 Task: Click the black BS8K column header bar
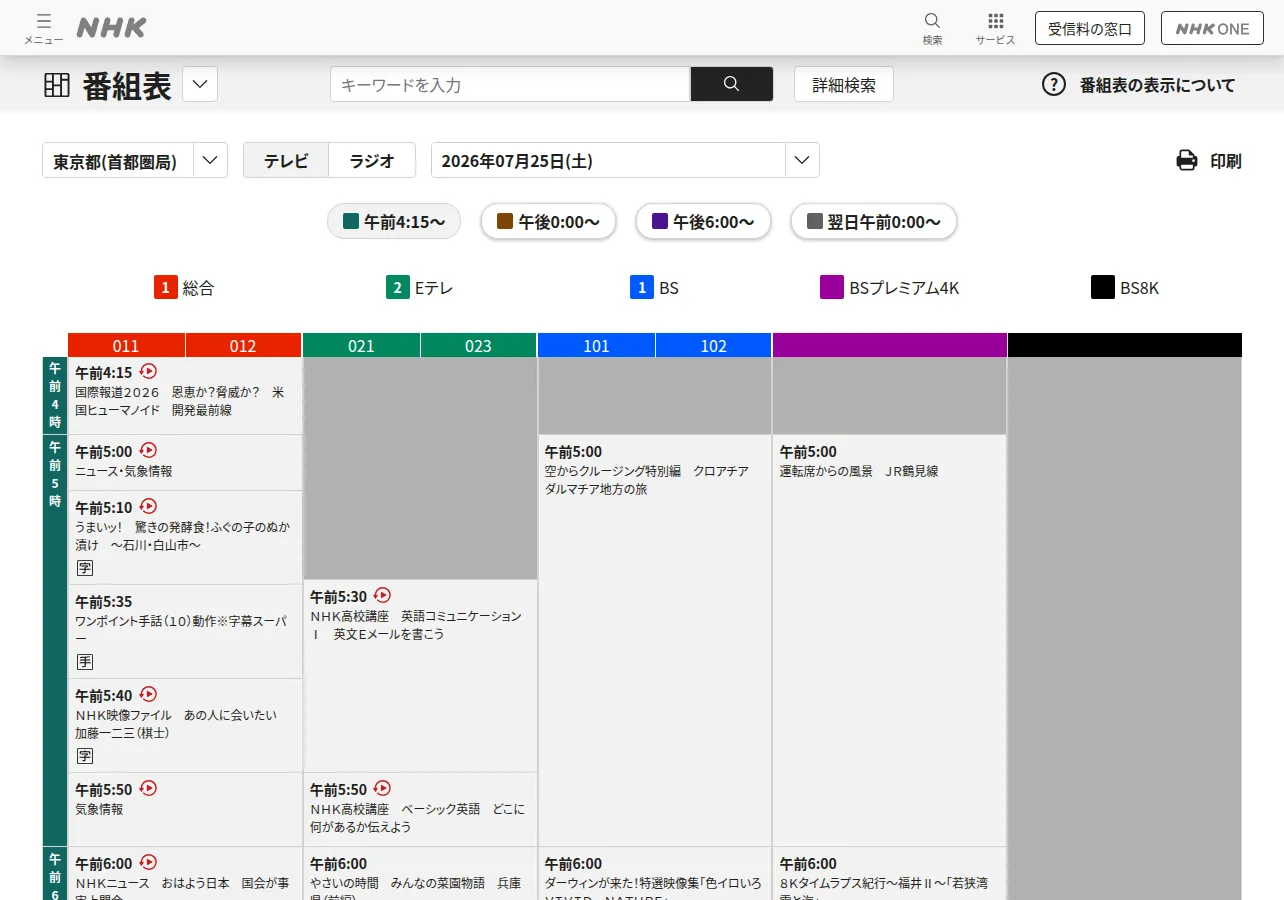click(x=1125, y=345)
